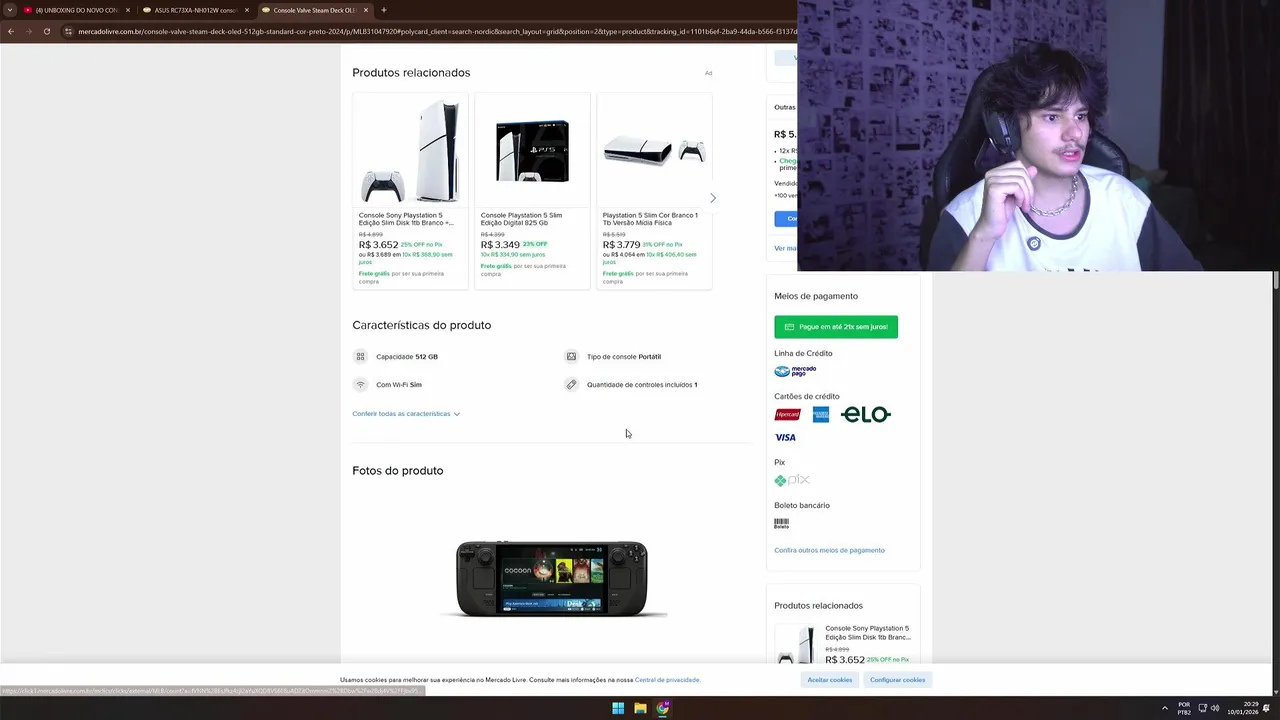Open volume control from system tray
1280x720 pixels.
point(1215,709)
